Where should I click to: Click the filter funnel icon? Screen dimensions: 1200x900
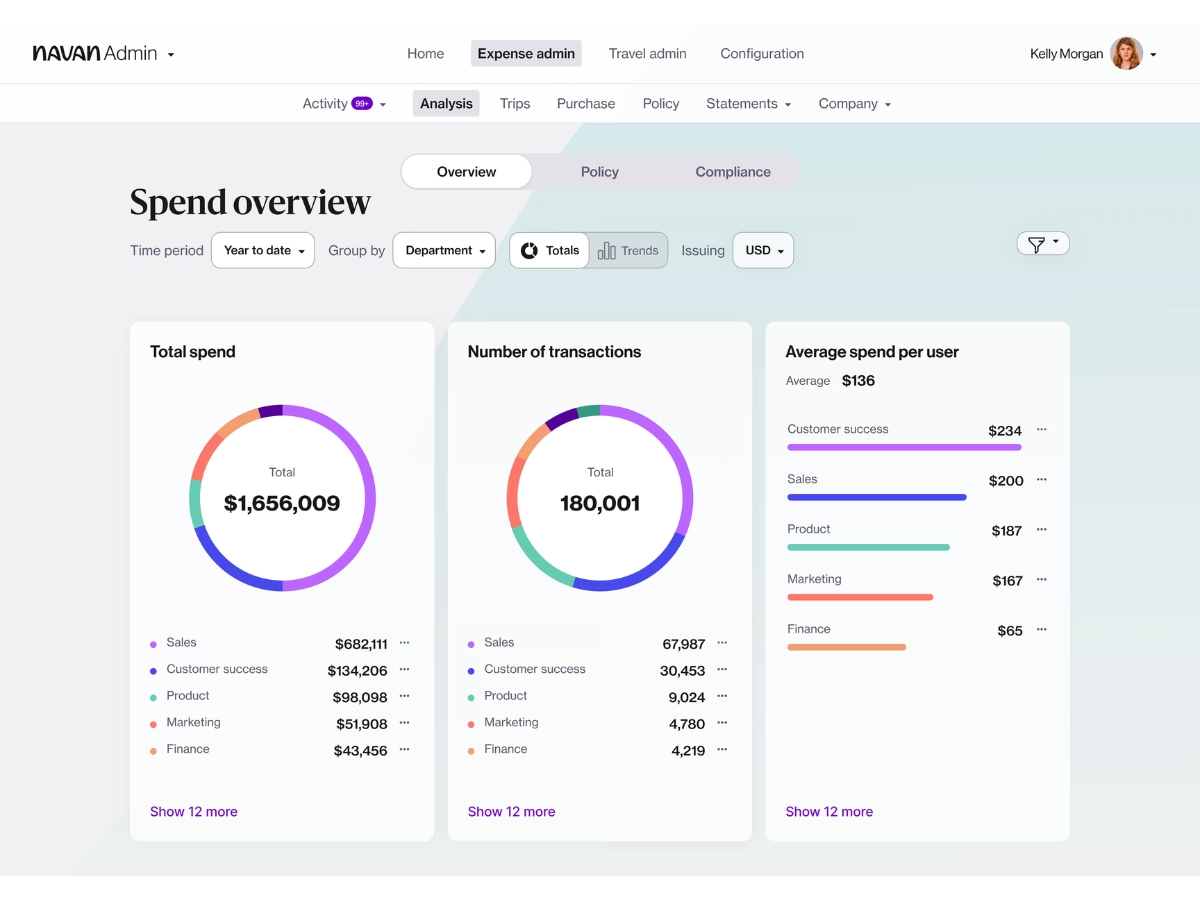(x=1036, y=244)
